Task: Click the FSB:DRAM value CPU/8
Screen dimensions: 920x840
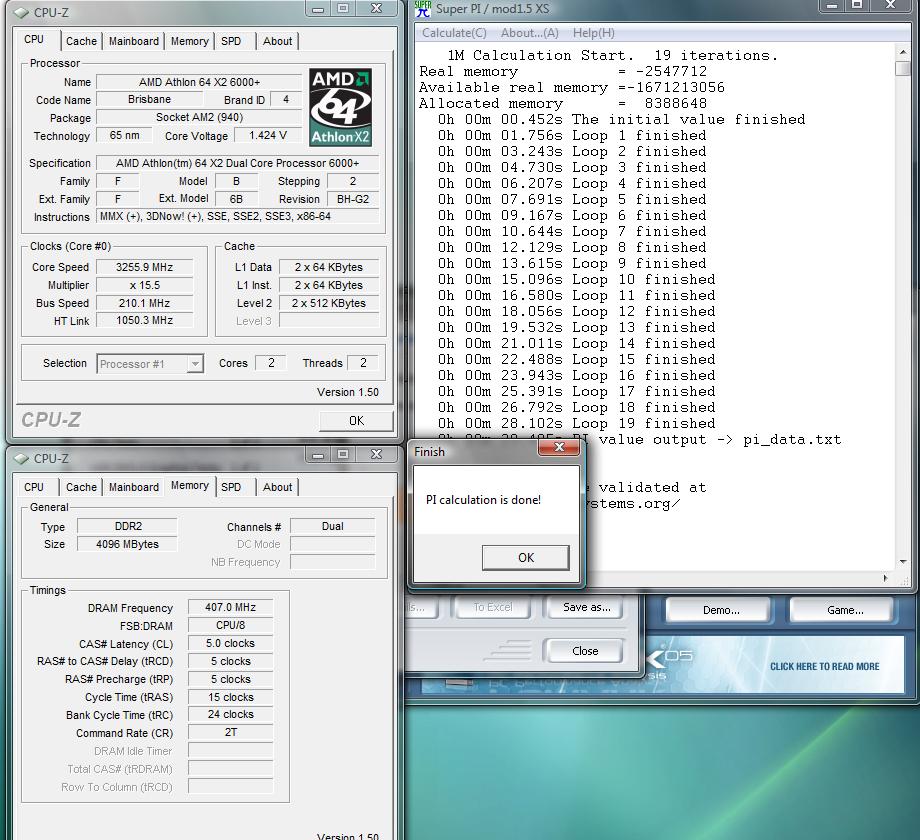Action: pos(231,626)
